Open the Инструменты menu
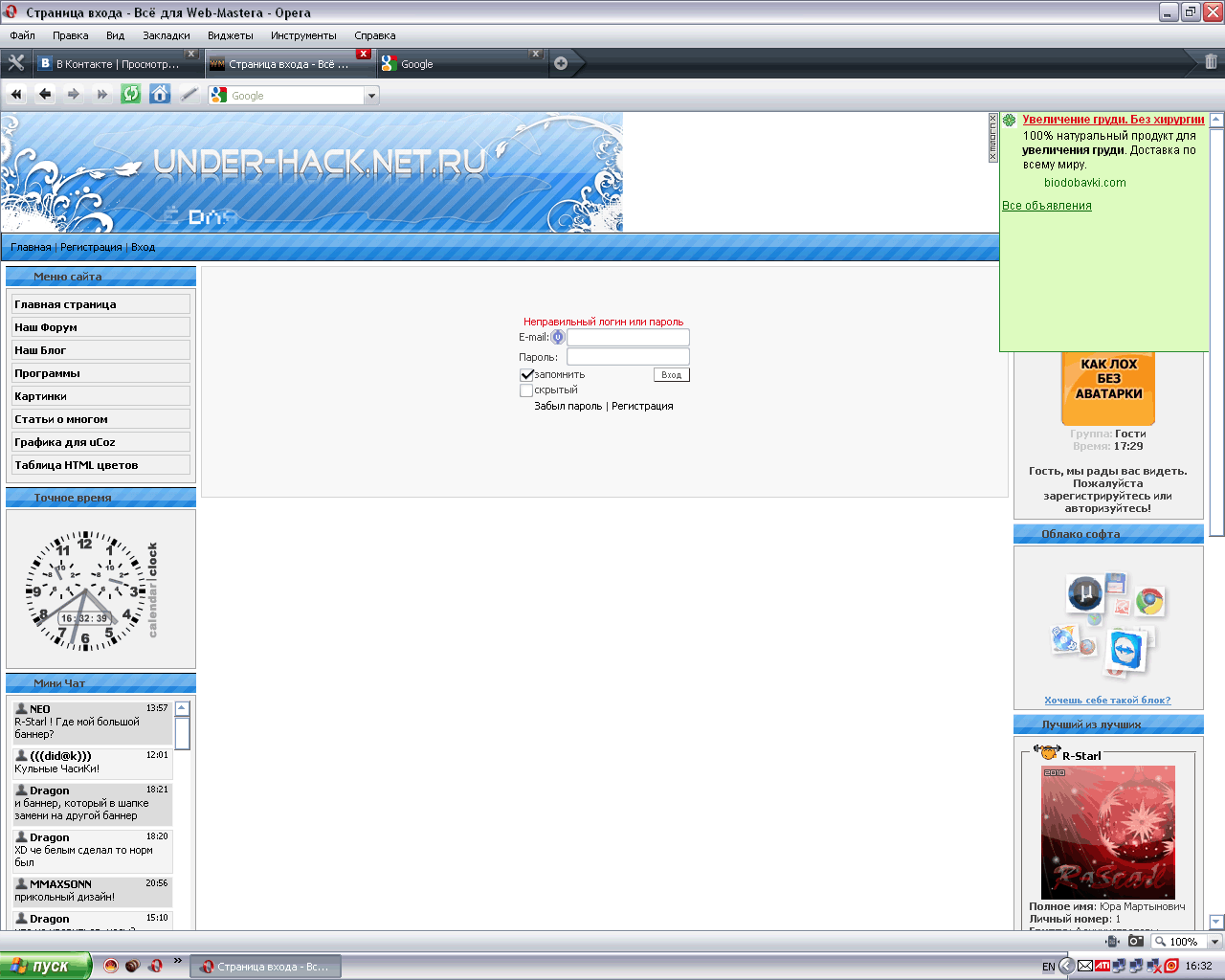Screen dimensions: 1225x980 [x=303, y=35]
